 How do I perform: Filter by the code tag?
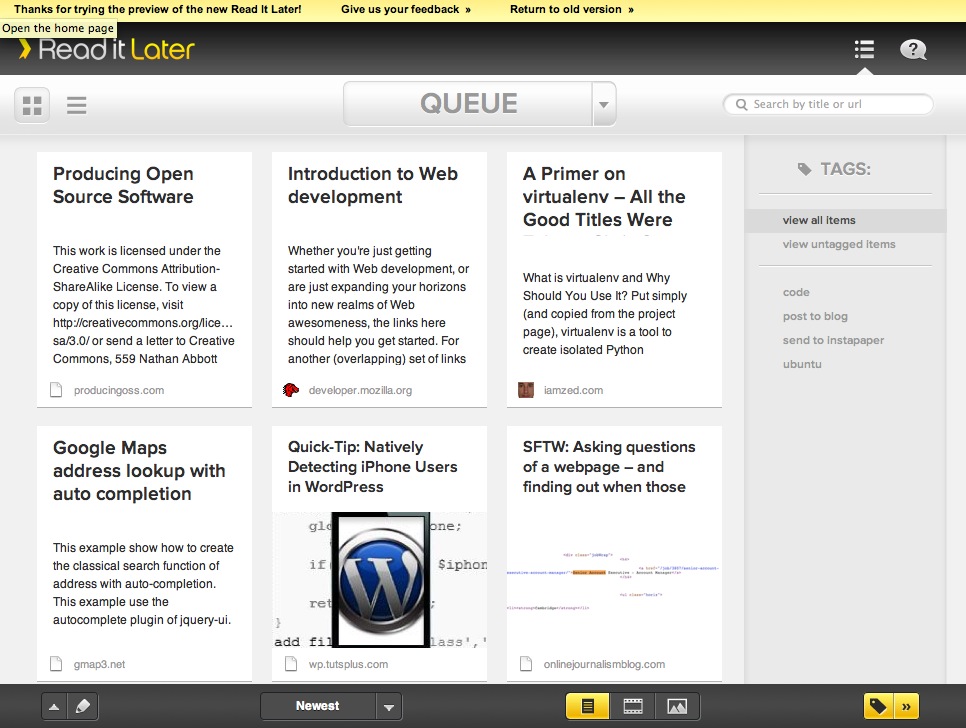tap(796, 292)
